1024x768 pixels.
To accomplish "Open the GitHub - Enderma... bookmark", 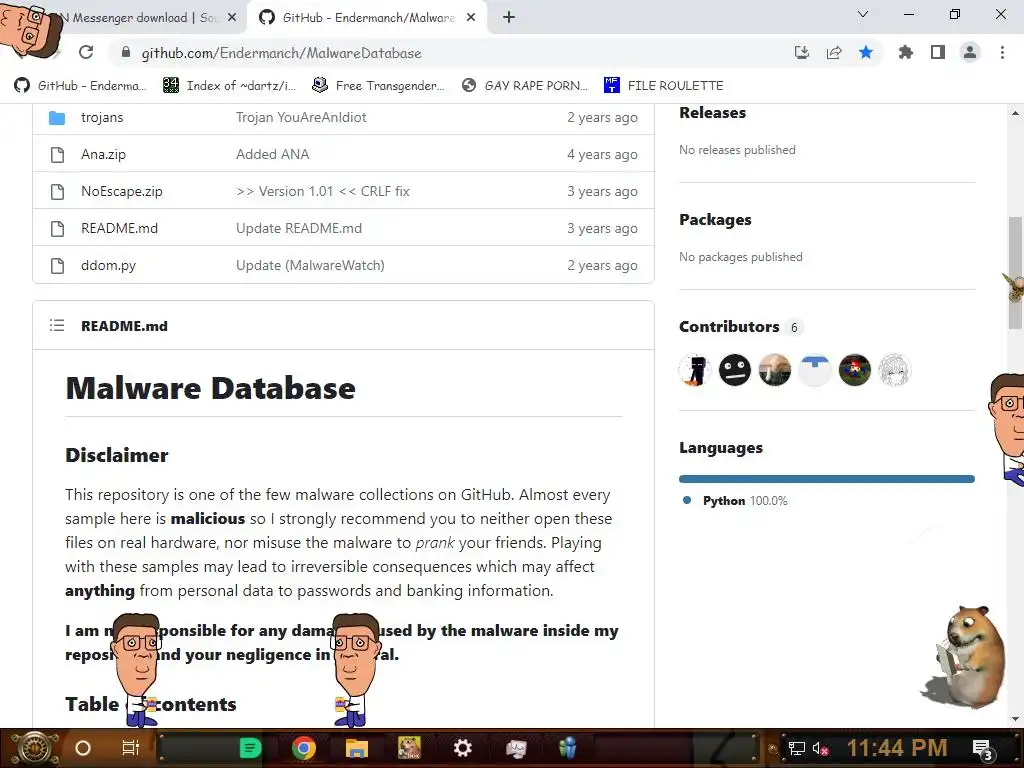I will pos(80,86).
